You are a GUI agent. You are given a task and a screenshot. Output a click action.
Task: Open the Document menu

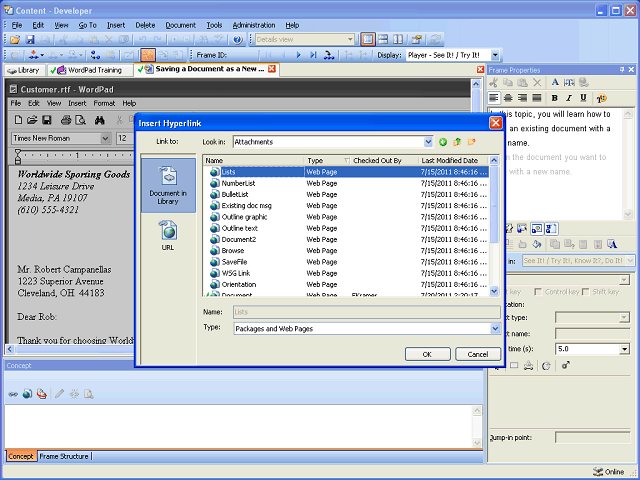click(180, 25)
